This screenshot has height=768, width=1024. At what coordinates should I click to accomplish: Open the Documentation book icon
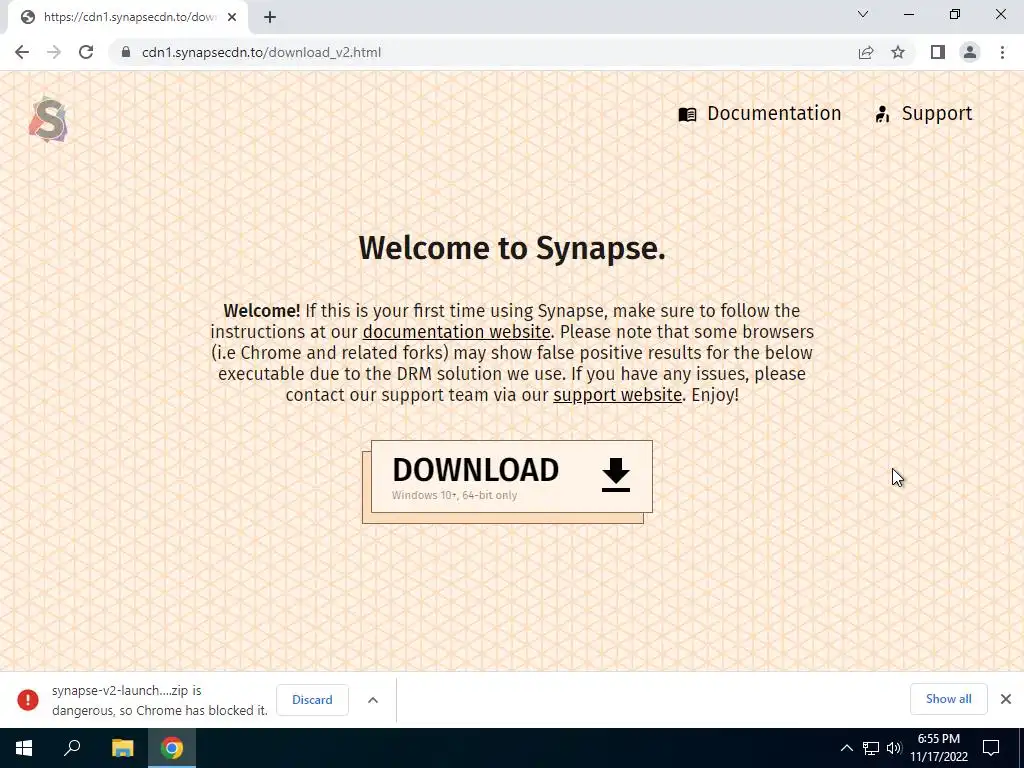[x=687, y=114]
